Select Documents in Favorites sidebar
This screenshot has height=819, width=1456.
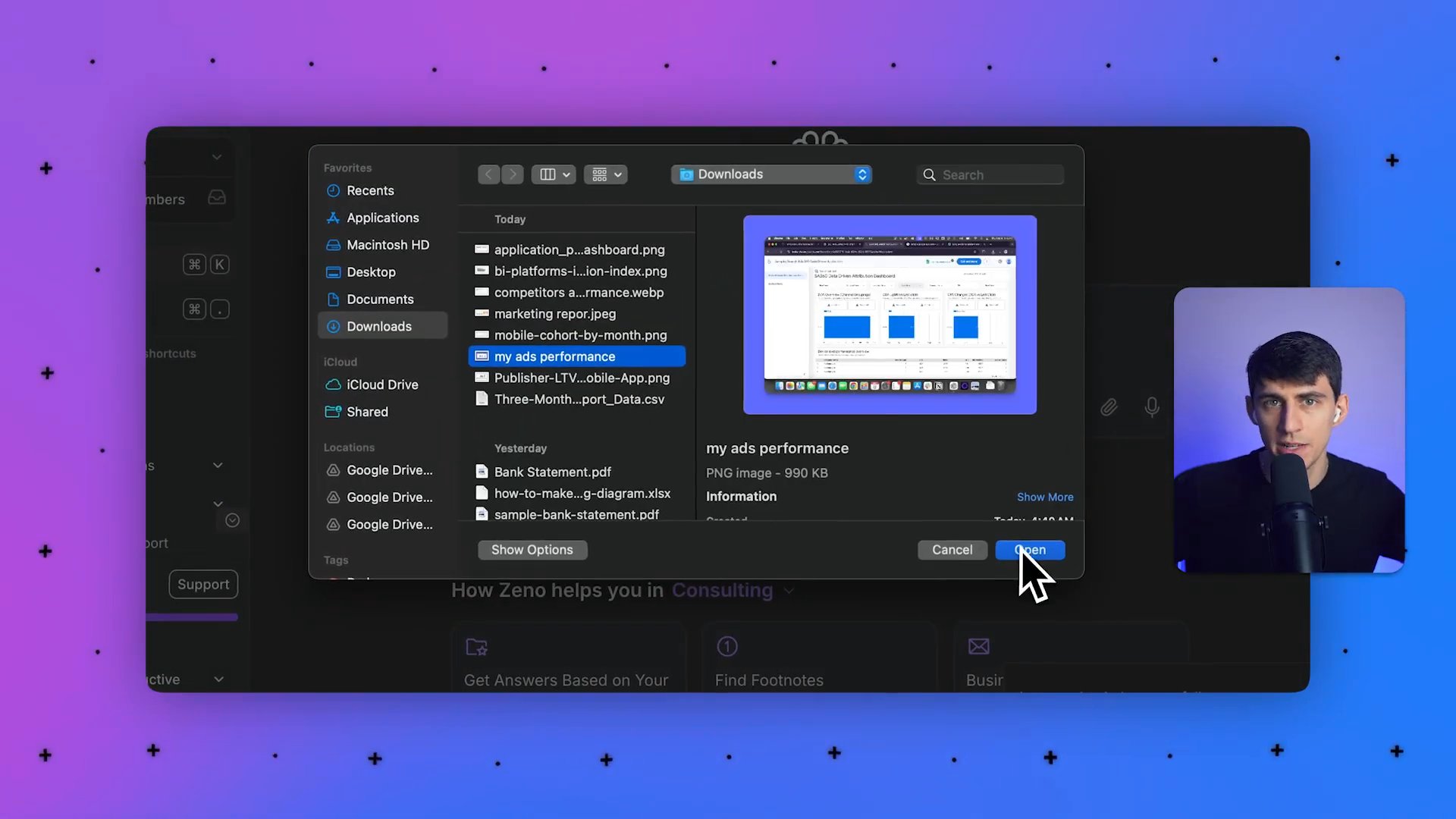(379, 300)
